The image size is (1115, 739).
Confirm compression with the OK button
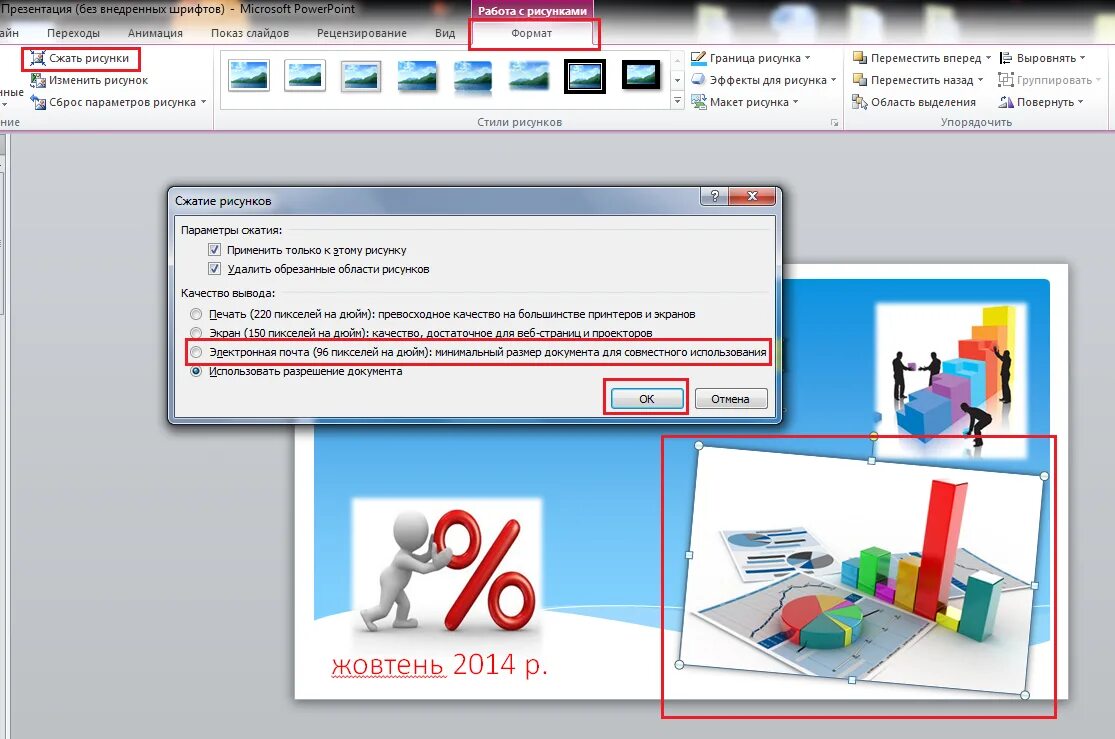(x=646, y=399)
